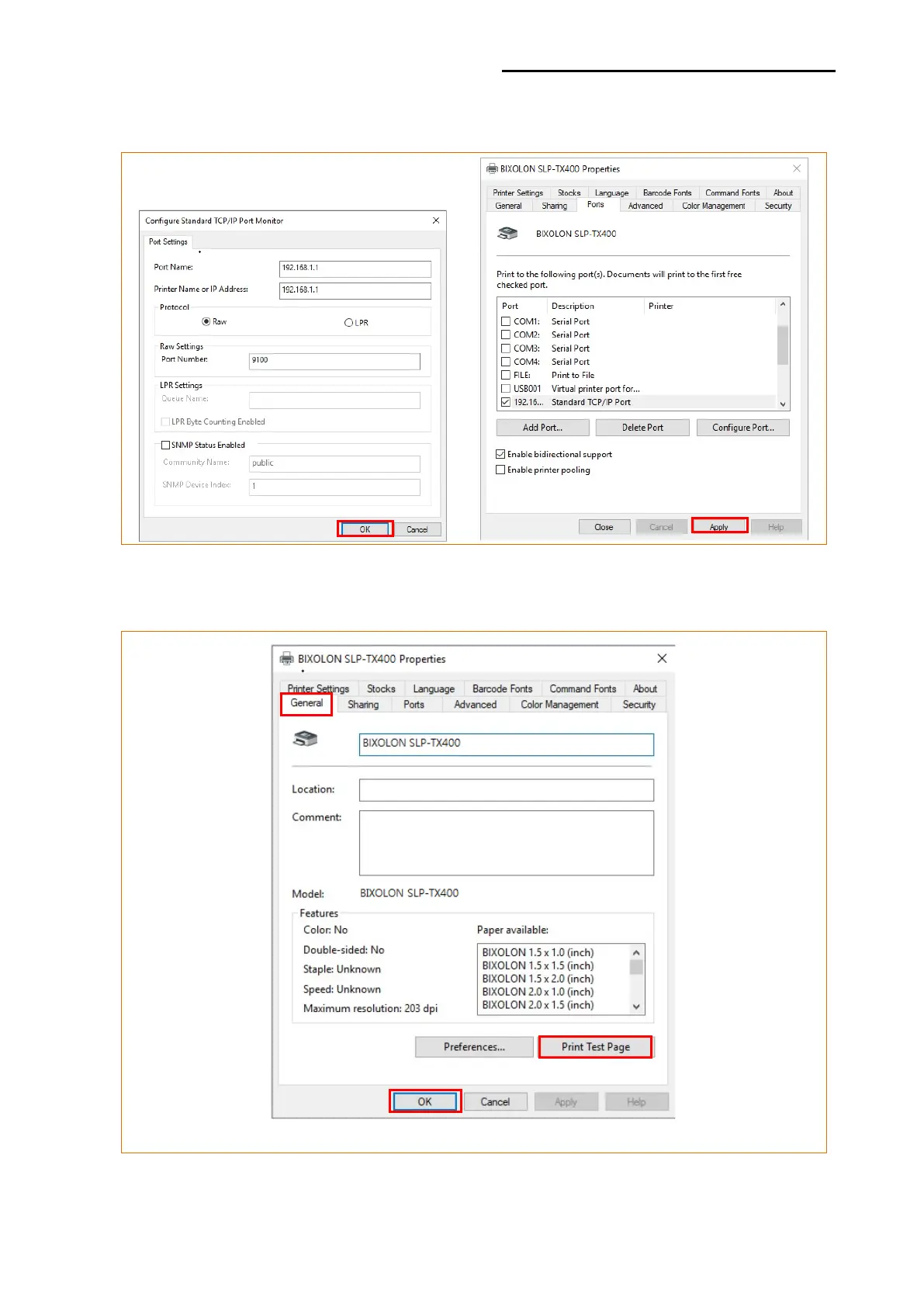This screenshot has width=924, height=1307.
Task: Select the General tab in lower Properties window
Action: (306, 703)
